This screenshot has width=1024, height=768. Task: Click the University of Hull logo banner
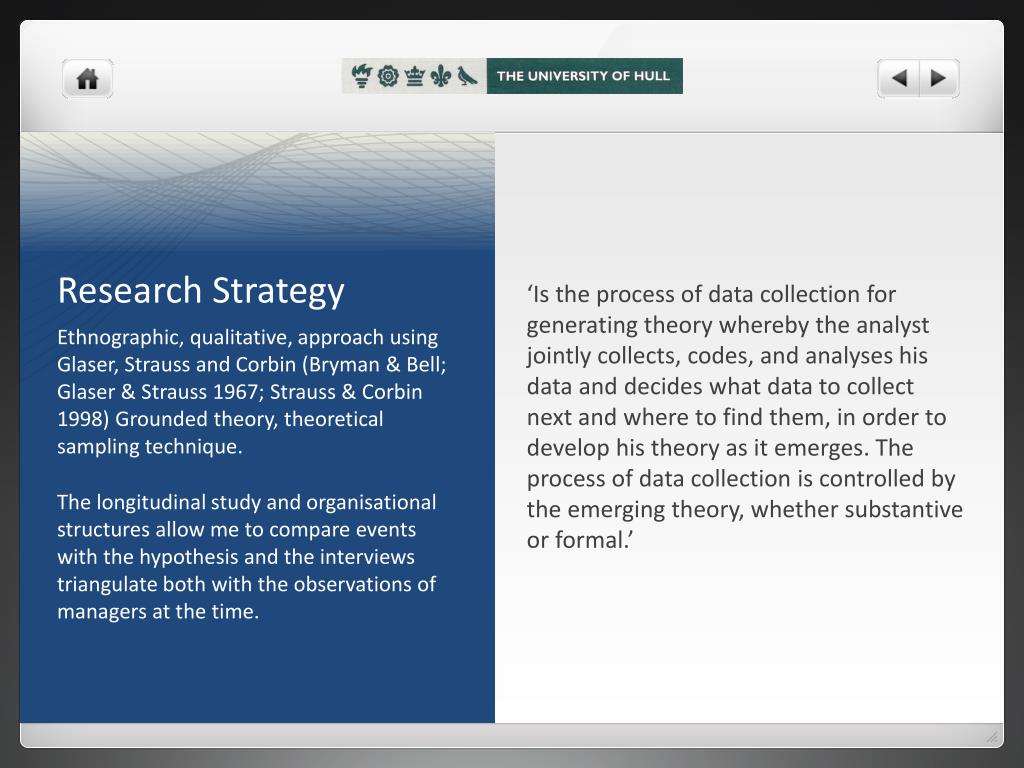pyautogui.click(x=512, y=76)
